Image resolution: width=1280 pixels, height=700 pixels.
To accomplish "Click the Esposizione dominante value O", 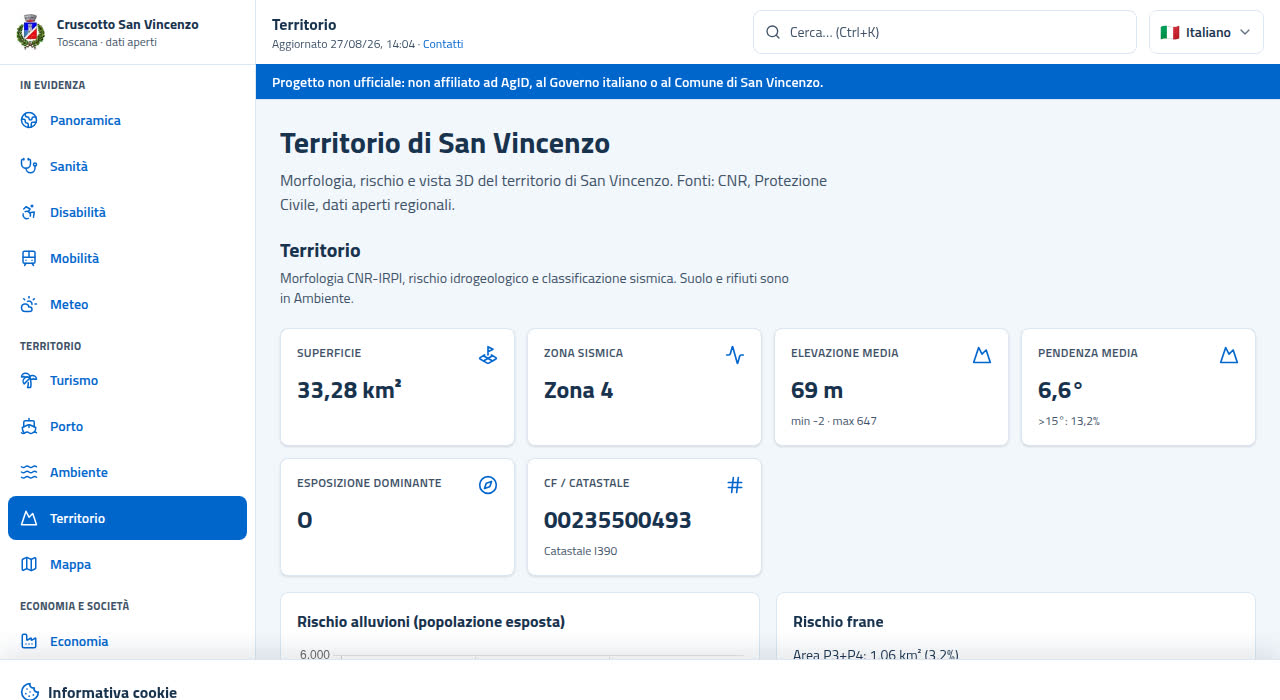I will [x=305, y=520].
